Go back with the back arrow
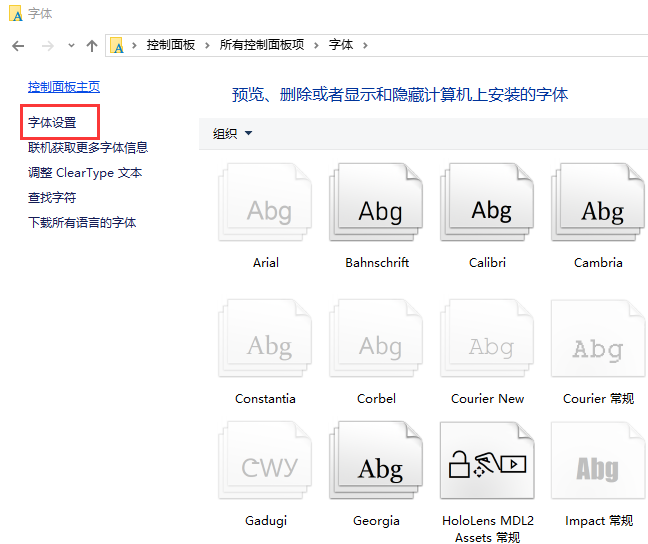The height and width of the screenshot is (544, 648). 18,45
